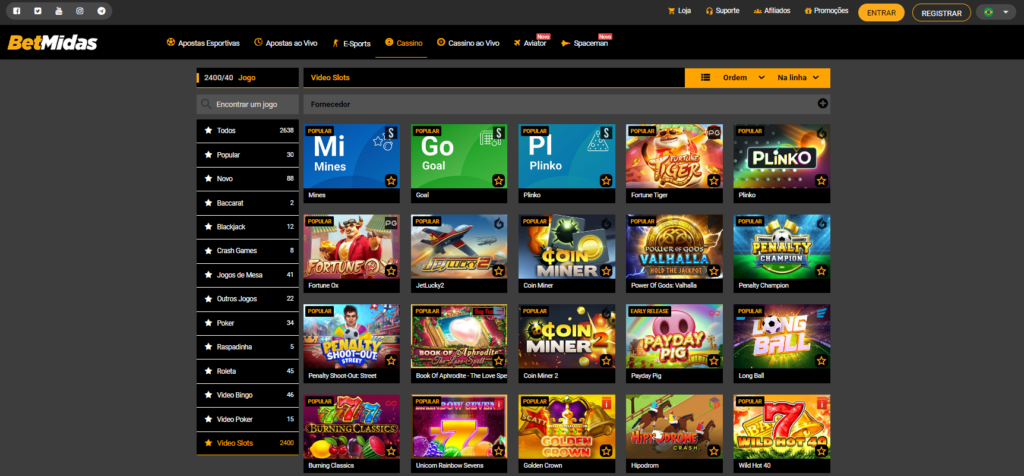Click the plus icon in Fornecedor bar
This screenshot has width=1024, height=476.
click(x=822, y=103)
